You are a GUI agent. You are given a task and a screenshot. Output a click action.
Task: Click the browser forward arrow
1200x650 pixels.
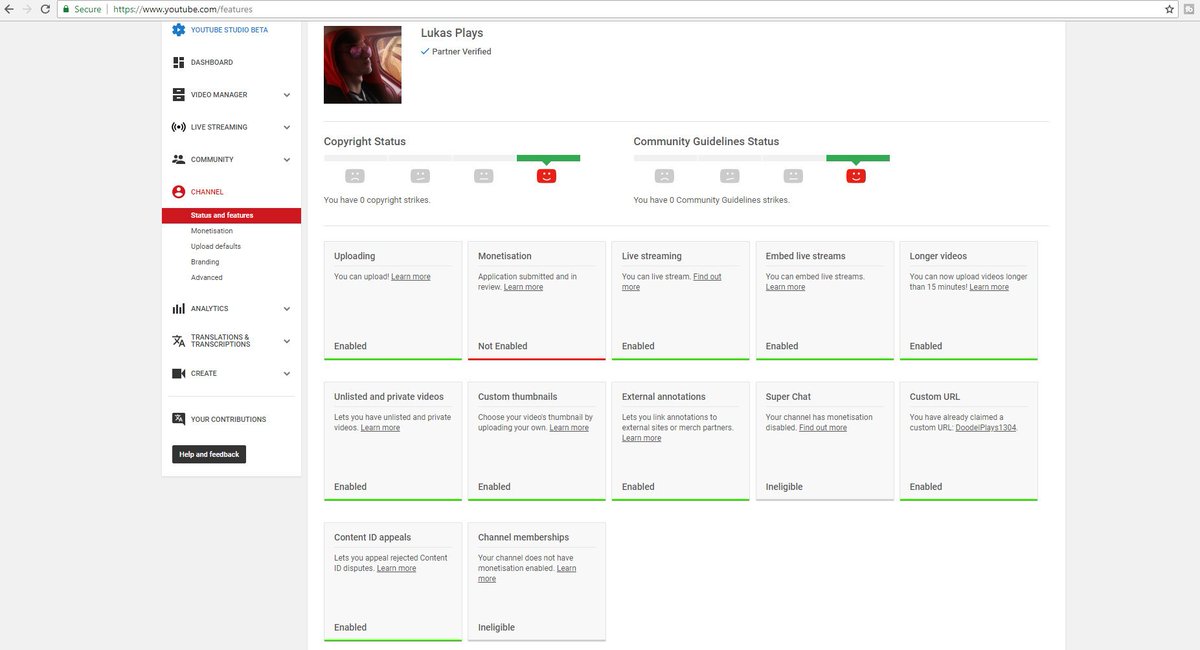(x=26, y=9)
